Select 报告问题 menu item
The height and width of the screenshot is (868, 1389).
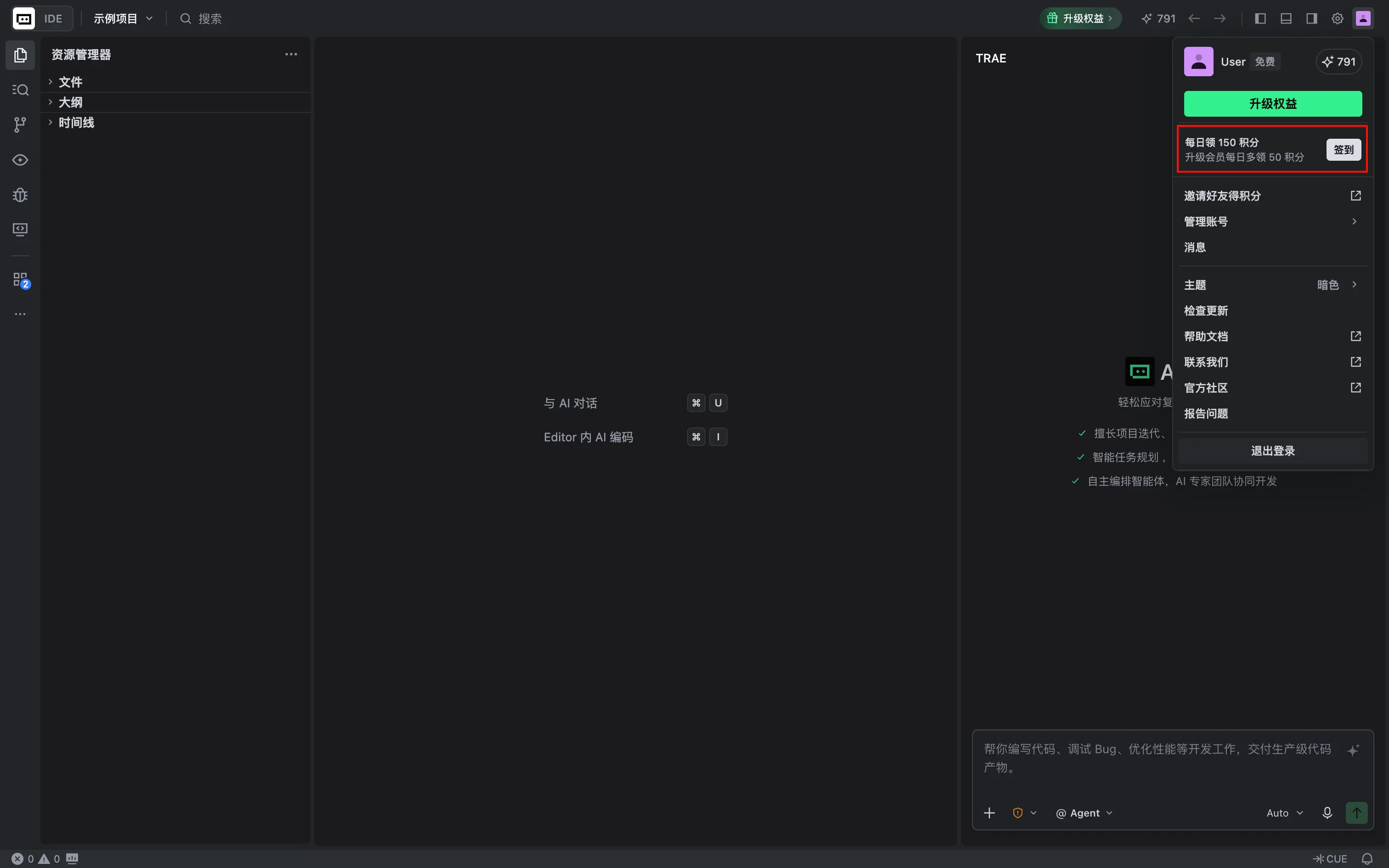tap(1272, 414)
